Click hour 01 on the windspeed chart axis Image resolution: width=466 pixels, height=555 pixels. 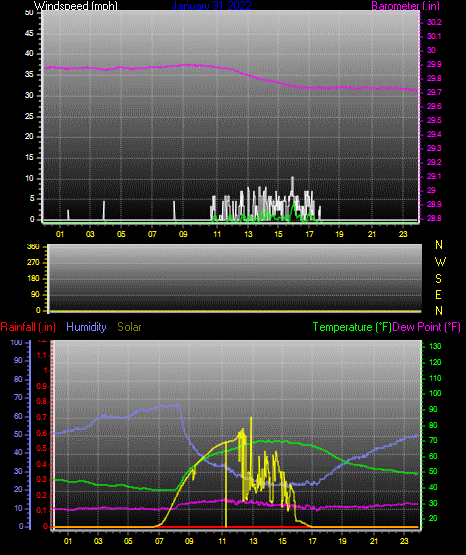pyautogui.click(x=60, y=234)
